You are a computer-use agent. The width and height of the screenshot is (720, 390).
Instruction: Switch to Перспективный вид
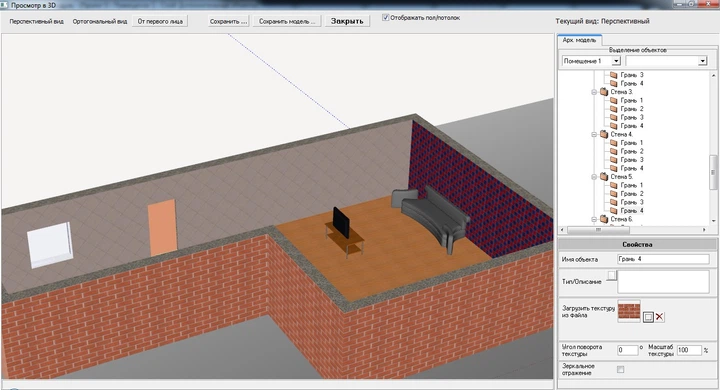(37, 21)
